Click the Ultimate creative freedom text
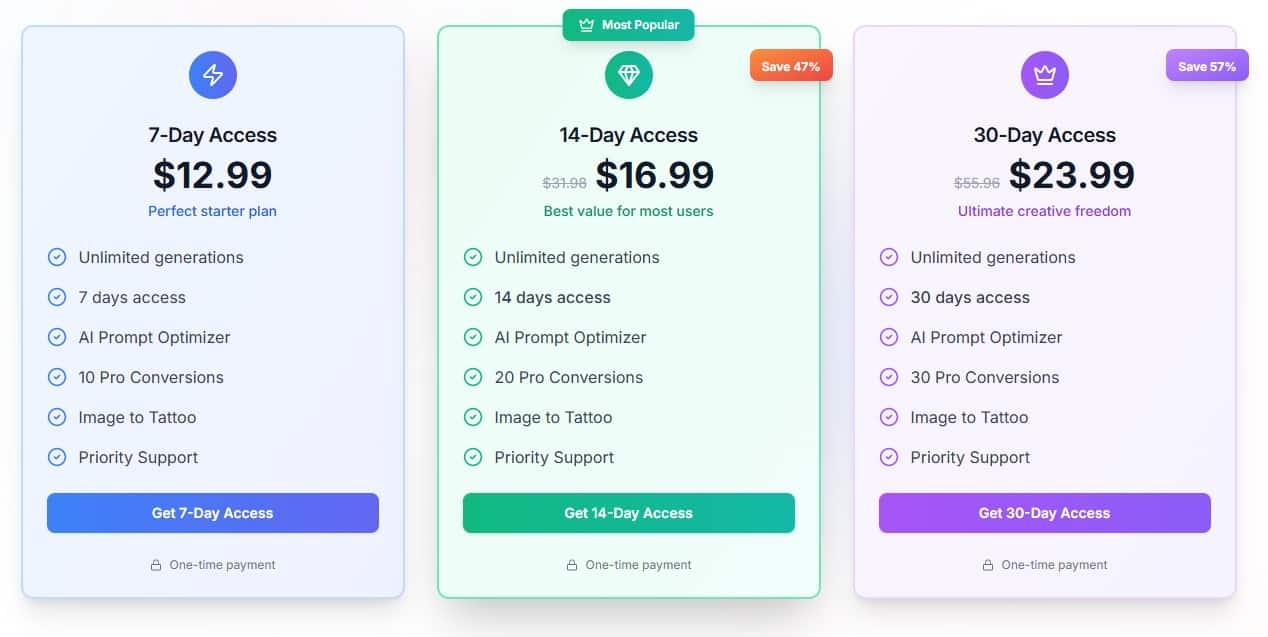1268x637 pixels. (1044, 211)
